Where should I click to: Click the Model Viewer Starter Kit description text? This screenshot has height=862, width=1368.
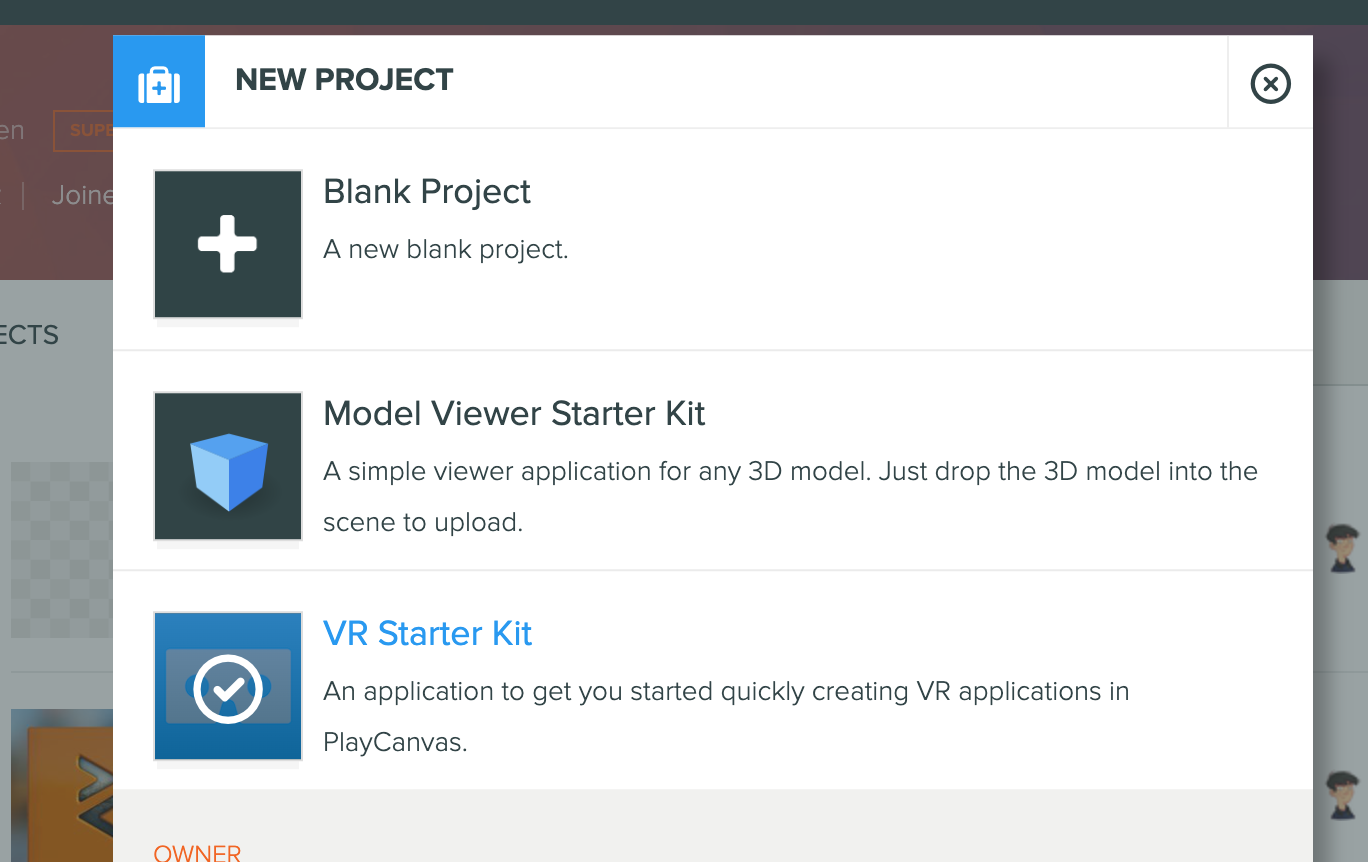point(790,496)
